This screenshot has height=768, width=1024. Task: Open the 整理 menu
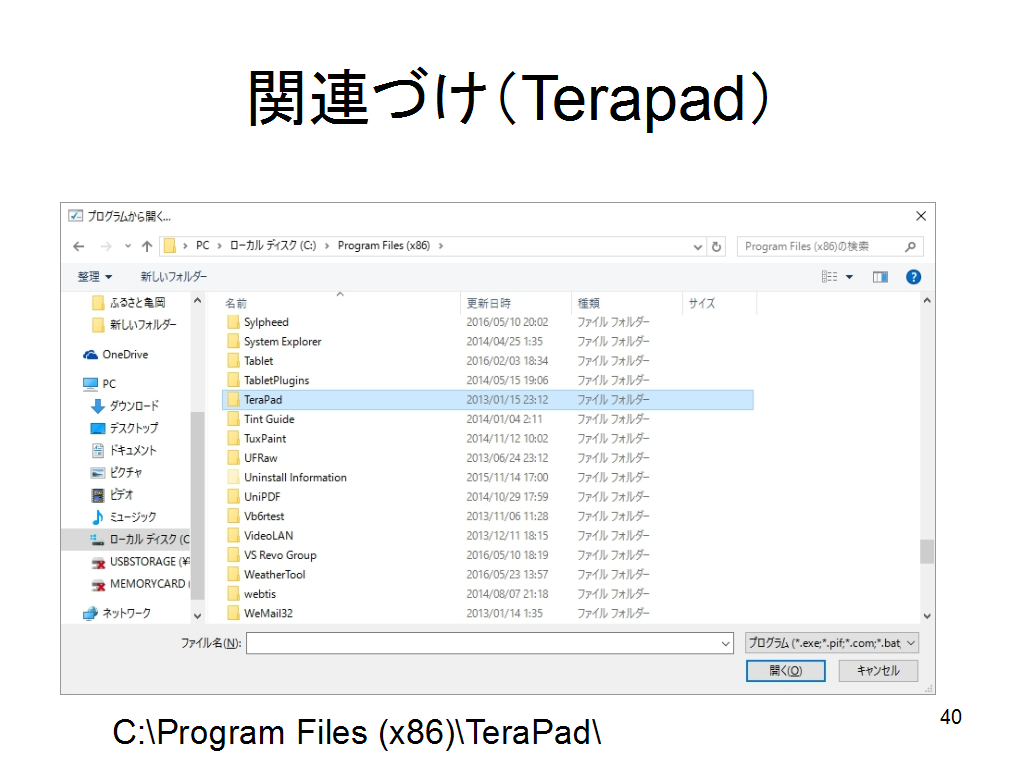point(95,277)
